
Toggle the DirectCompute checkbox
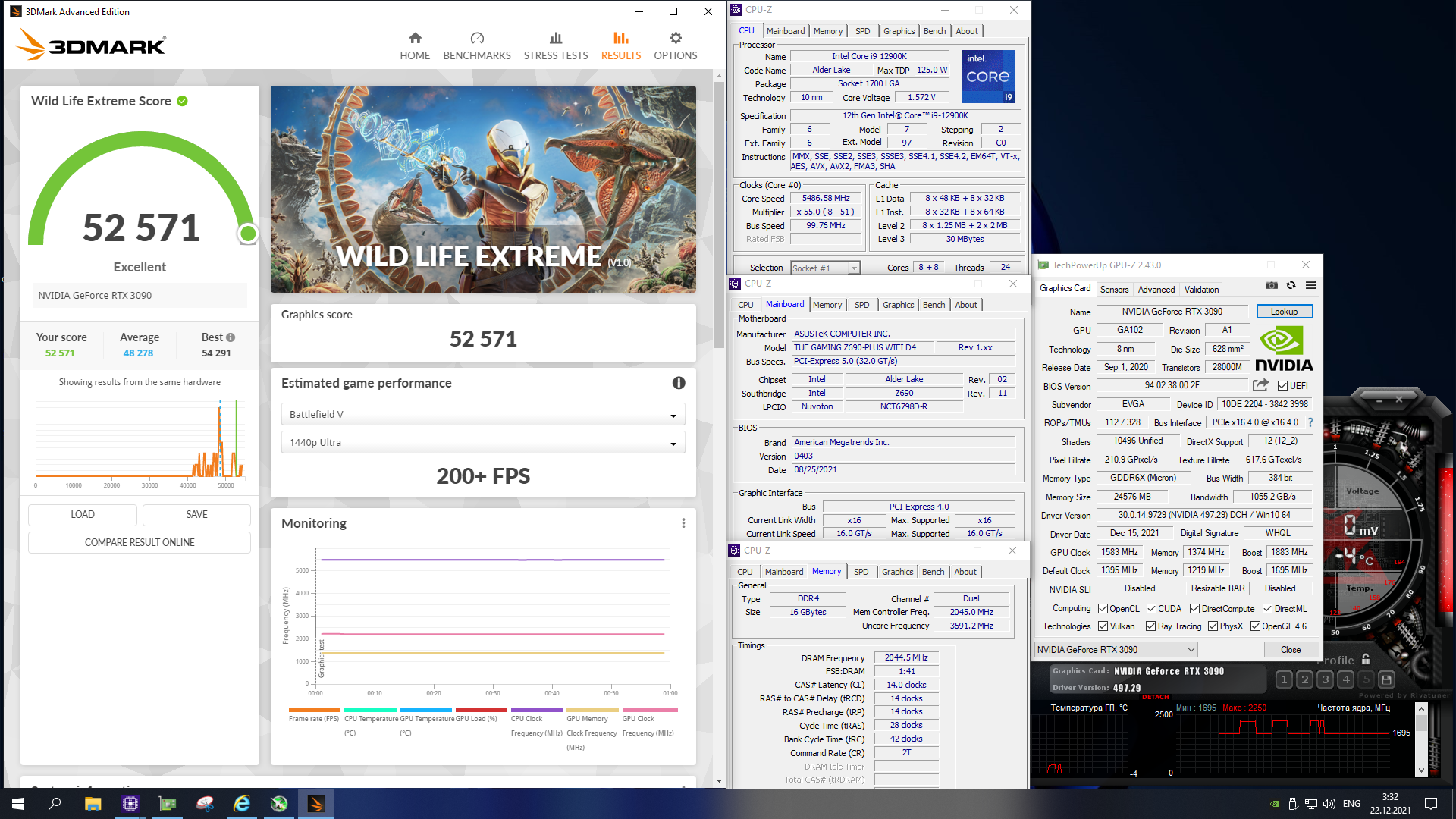(x=1194, y=609)
